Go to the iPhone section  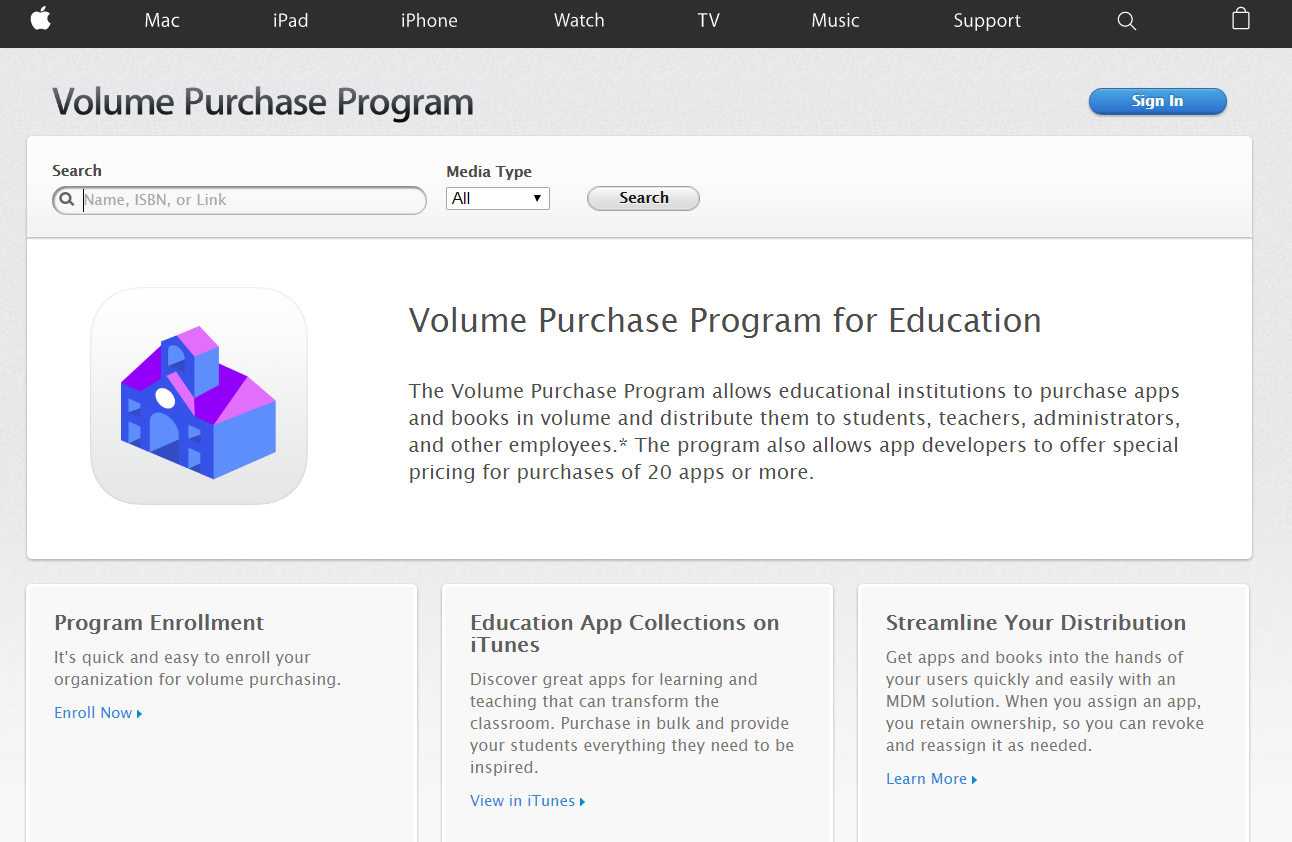(x=429, y=21)
